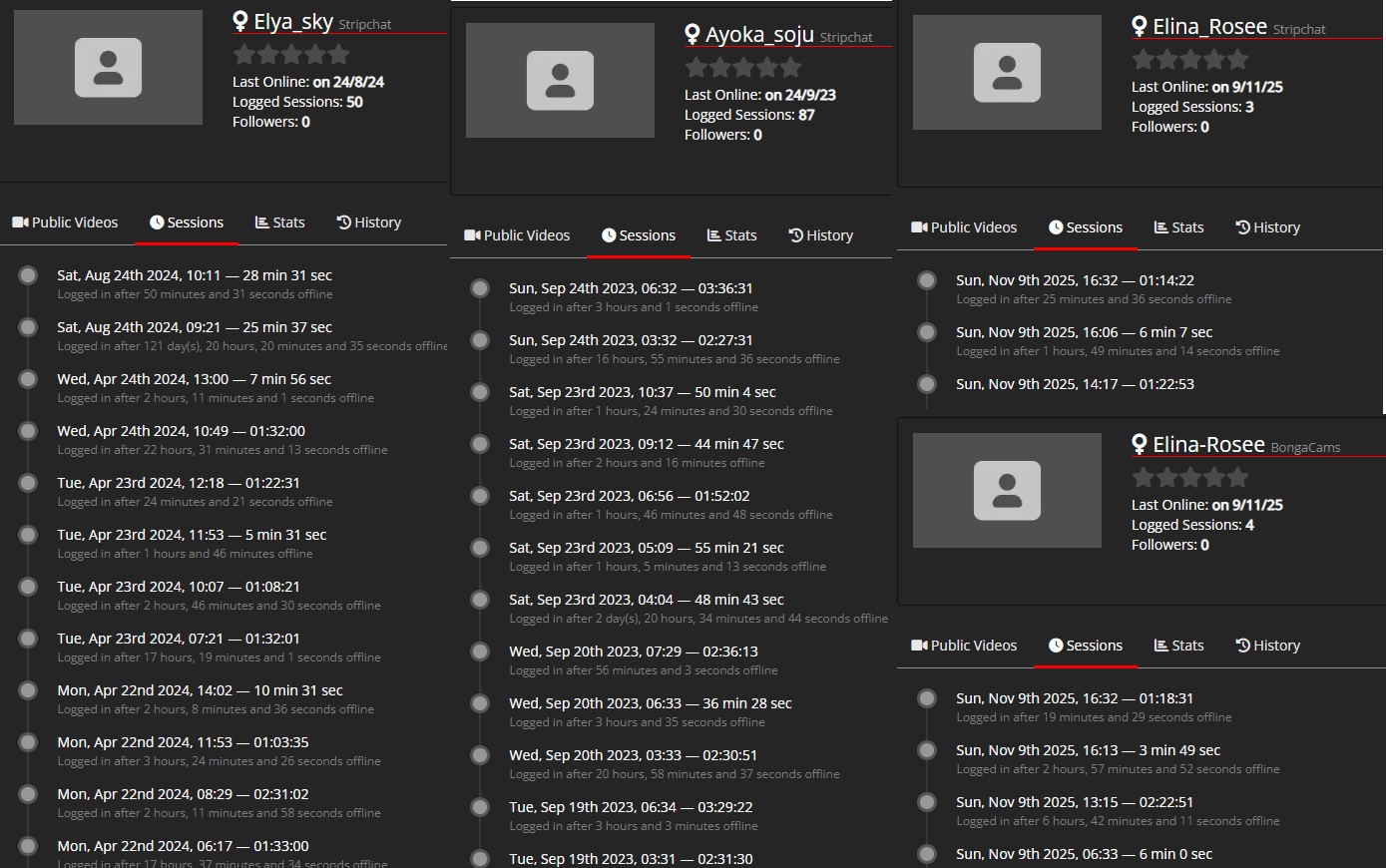The width and height of the screenshot is (1386, 868).
Task: Click the Elina-Rosee name on the BongaCams profile
Action: (1208, 445)
